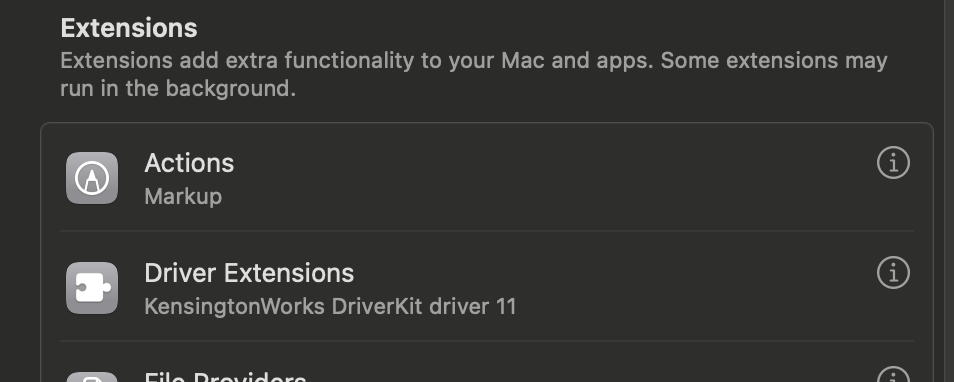
Task: Click the KensingtonWorks DriverKit driver 11 subtitle
Action: [330, 307]
